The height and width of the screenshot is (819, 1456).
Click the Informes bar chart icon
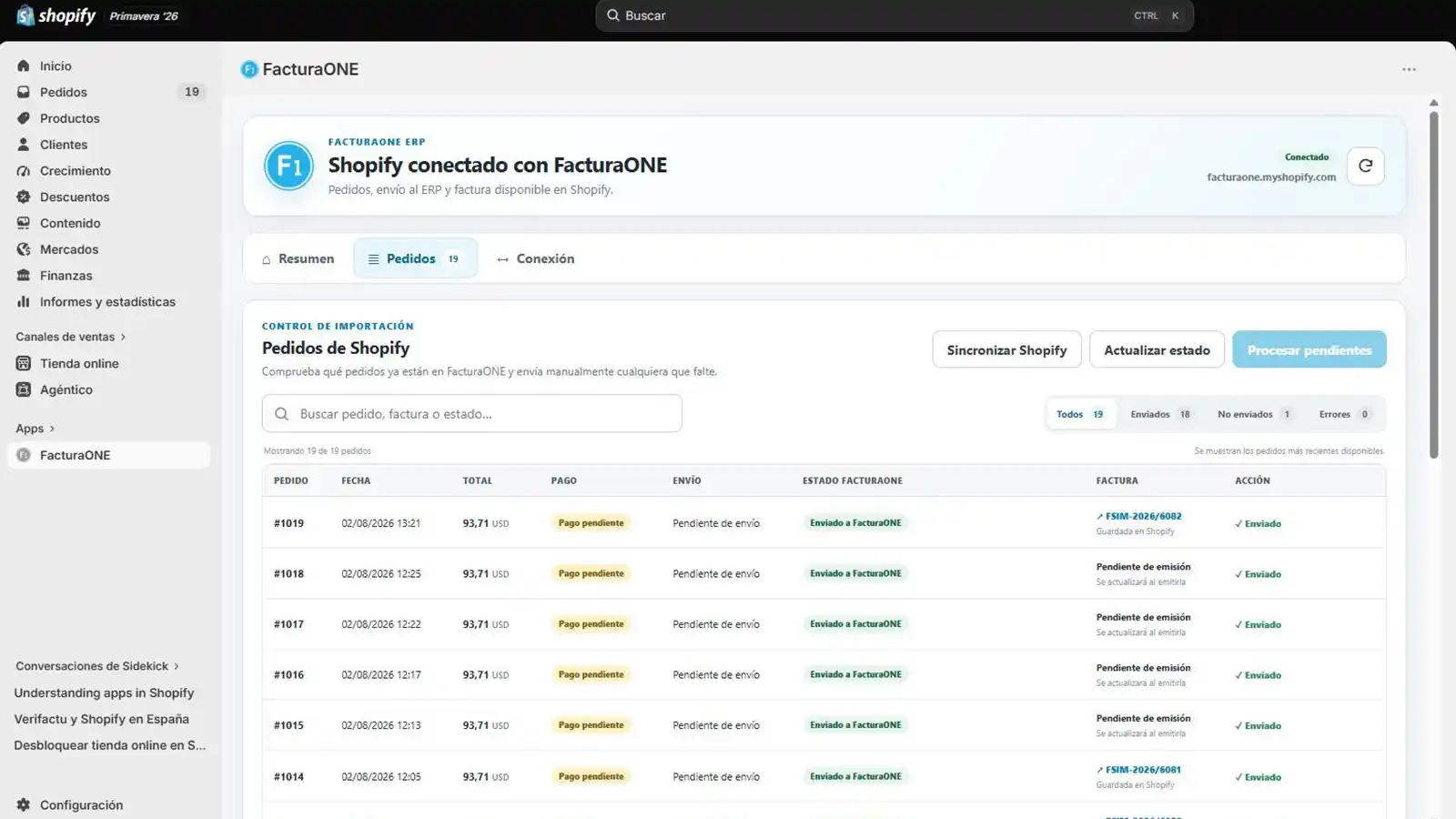tap(24, 302)
